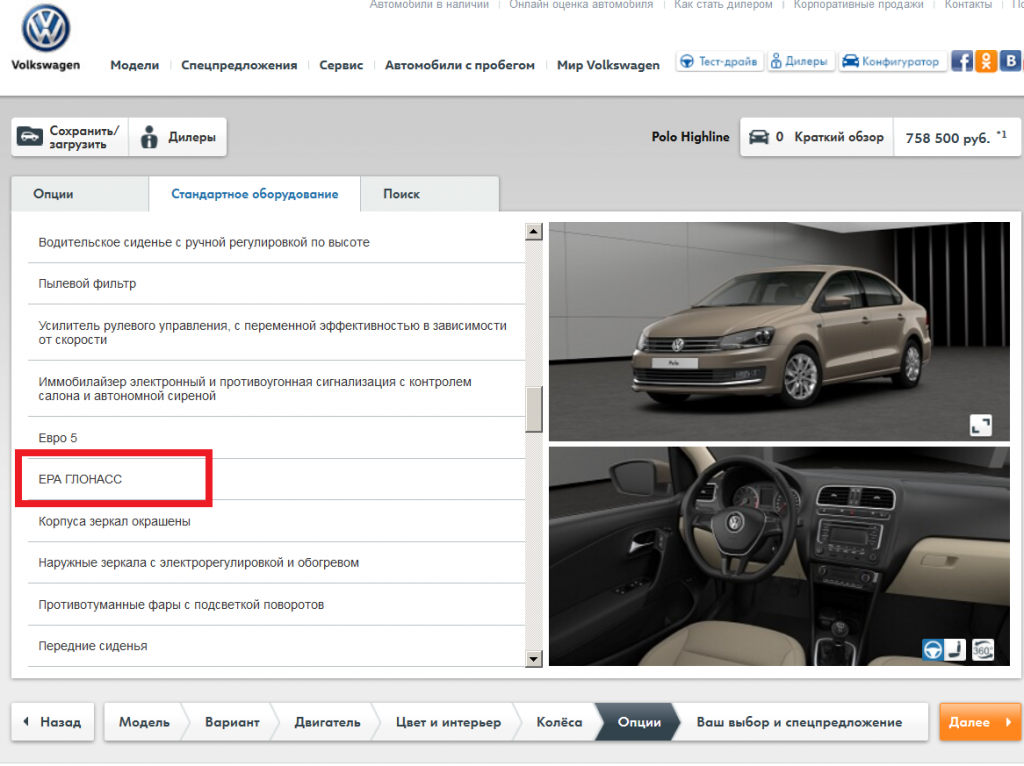1024x766 pixels.
Task: Switch interior to seat view icon
Action: tap(955, 650)
